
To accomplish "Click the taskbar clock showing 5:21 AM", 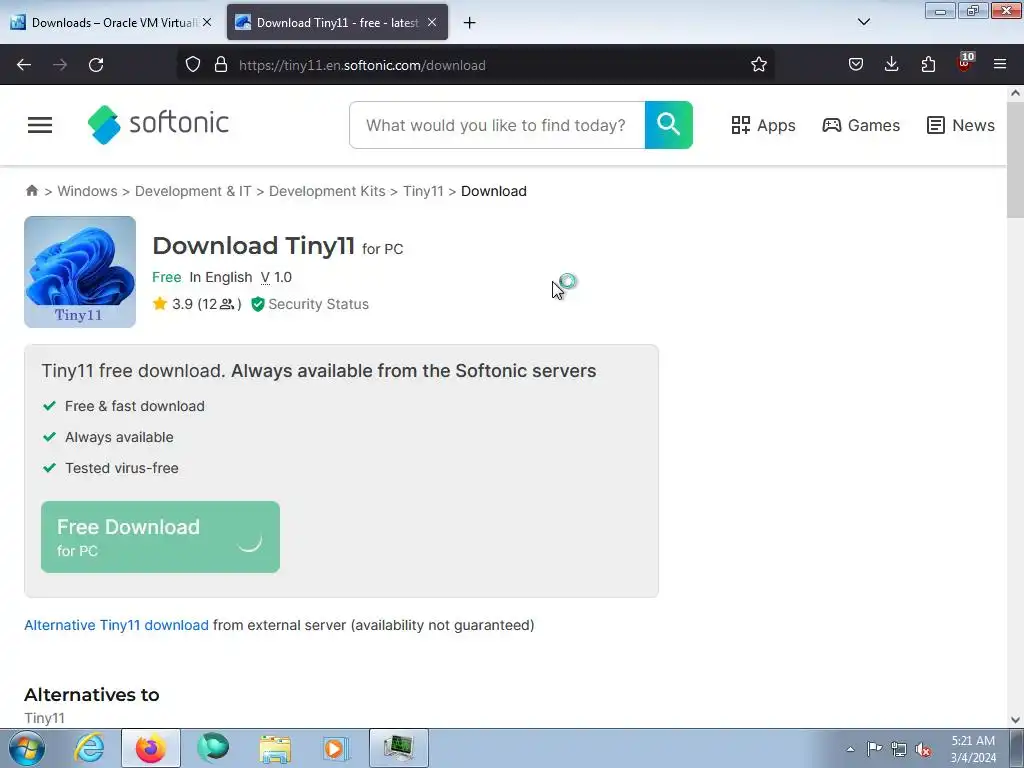I will [973, 749].
